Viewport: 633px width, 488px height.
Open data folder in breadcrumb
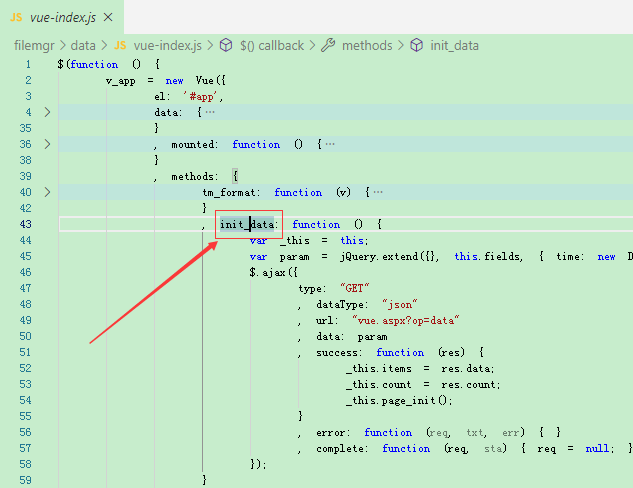(83, 46)
